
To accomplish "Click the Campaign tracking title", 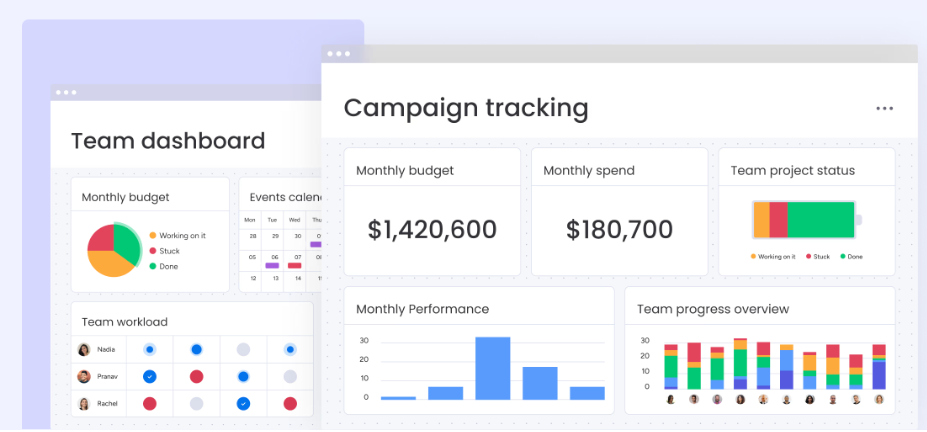I will click(x=466, y=108).
